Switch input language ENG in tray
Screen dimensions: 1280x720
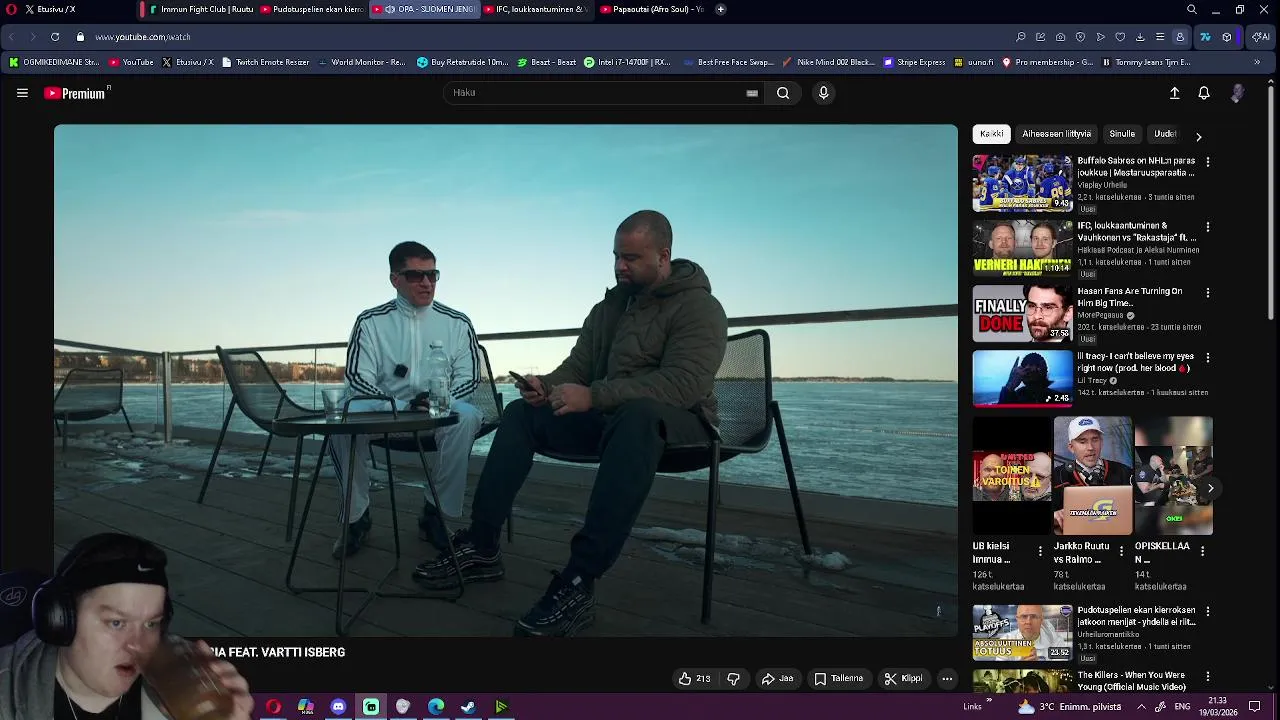1182,707
